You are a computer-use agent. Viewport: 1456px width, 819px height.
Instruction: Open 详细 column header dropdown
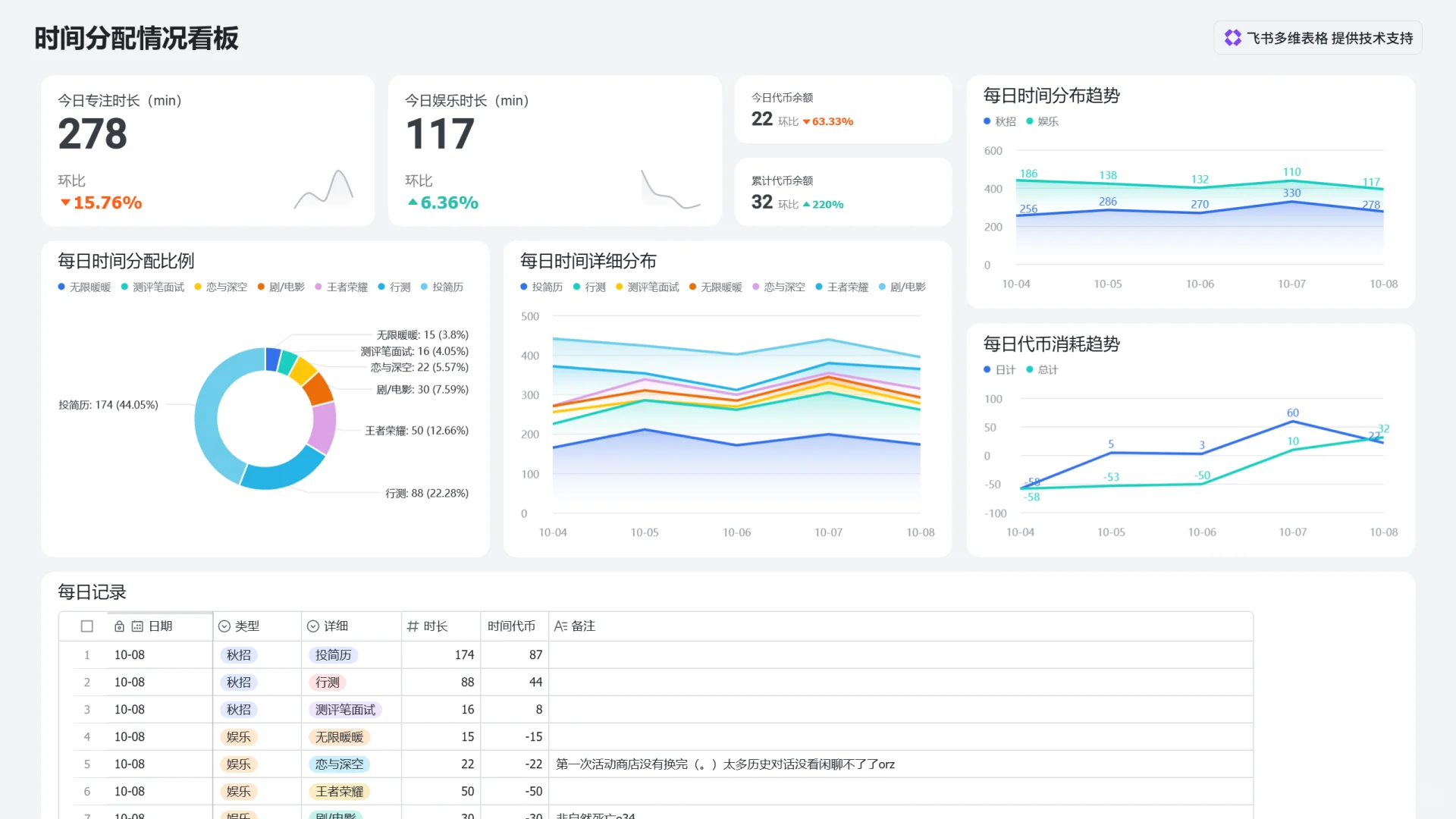point(336,626)
